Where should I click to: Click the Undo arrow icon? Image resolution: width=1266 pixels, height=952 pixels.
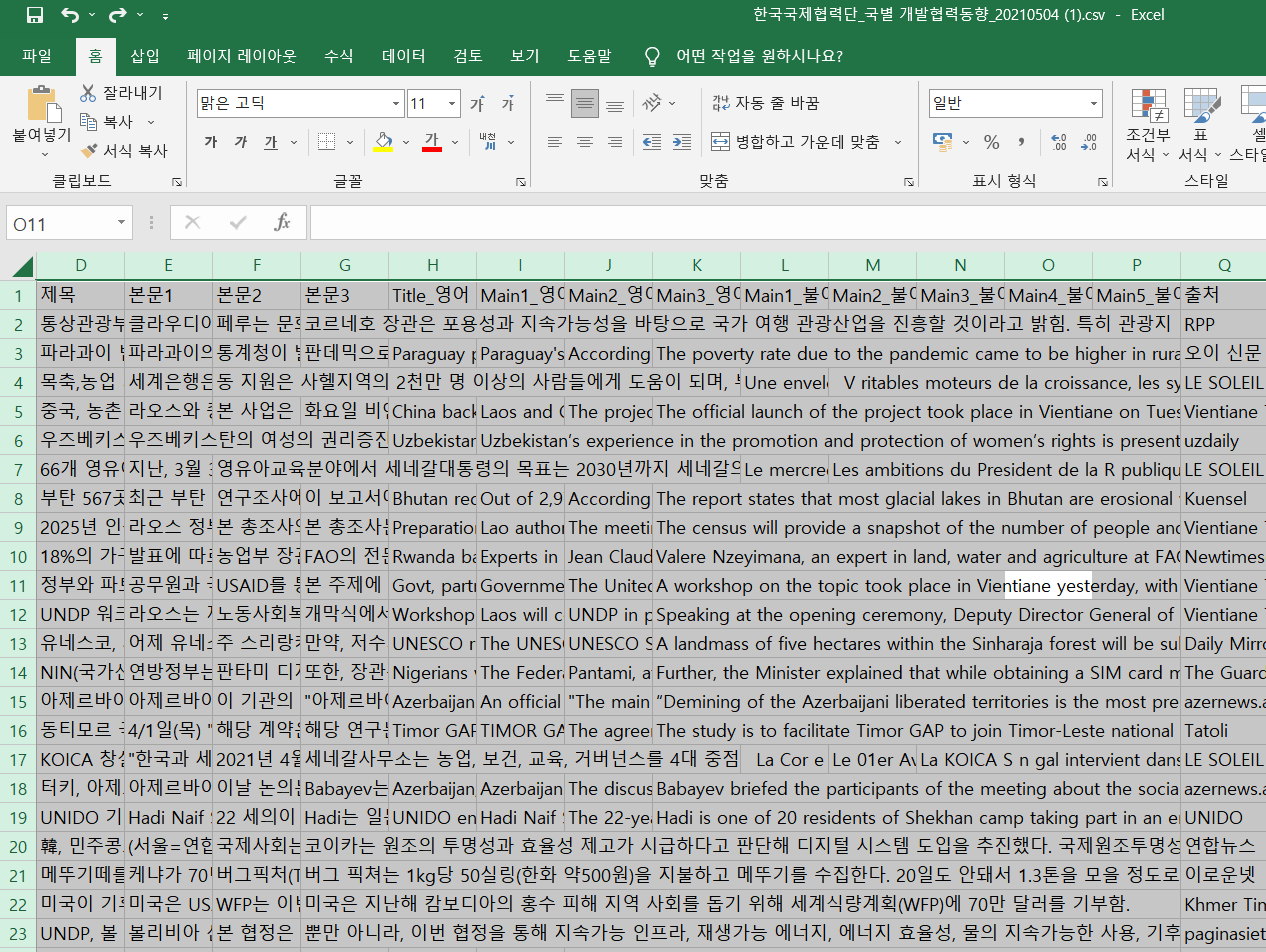tap(70, 15)
